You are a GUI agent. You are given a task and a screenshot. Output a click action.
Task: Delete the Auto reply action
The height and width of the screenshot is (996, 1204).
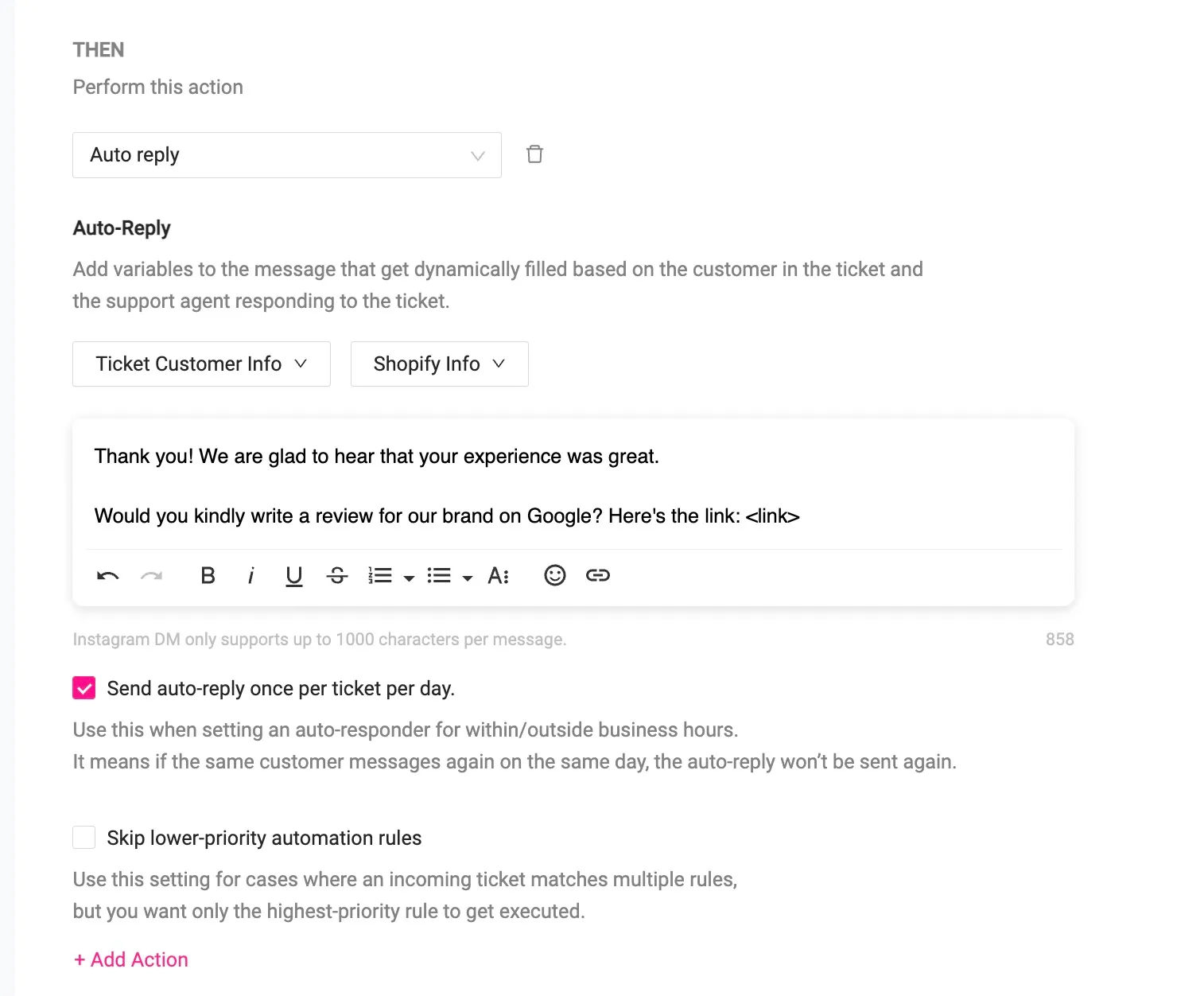pyautogui.click(x=534, y=154)
